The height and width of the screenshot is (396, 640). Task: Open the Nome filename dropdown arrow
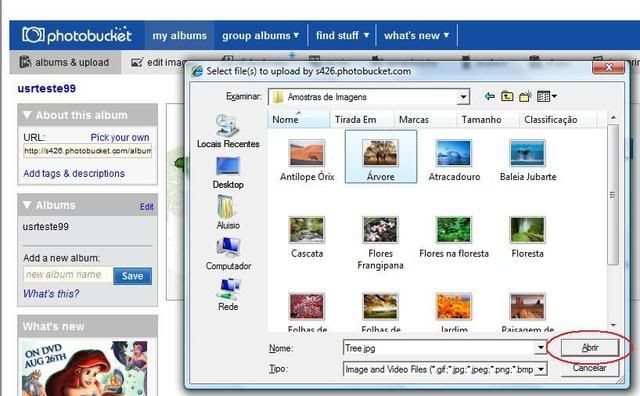(541, 348)
